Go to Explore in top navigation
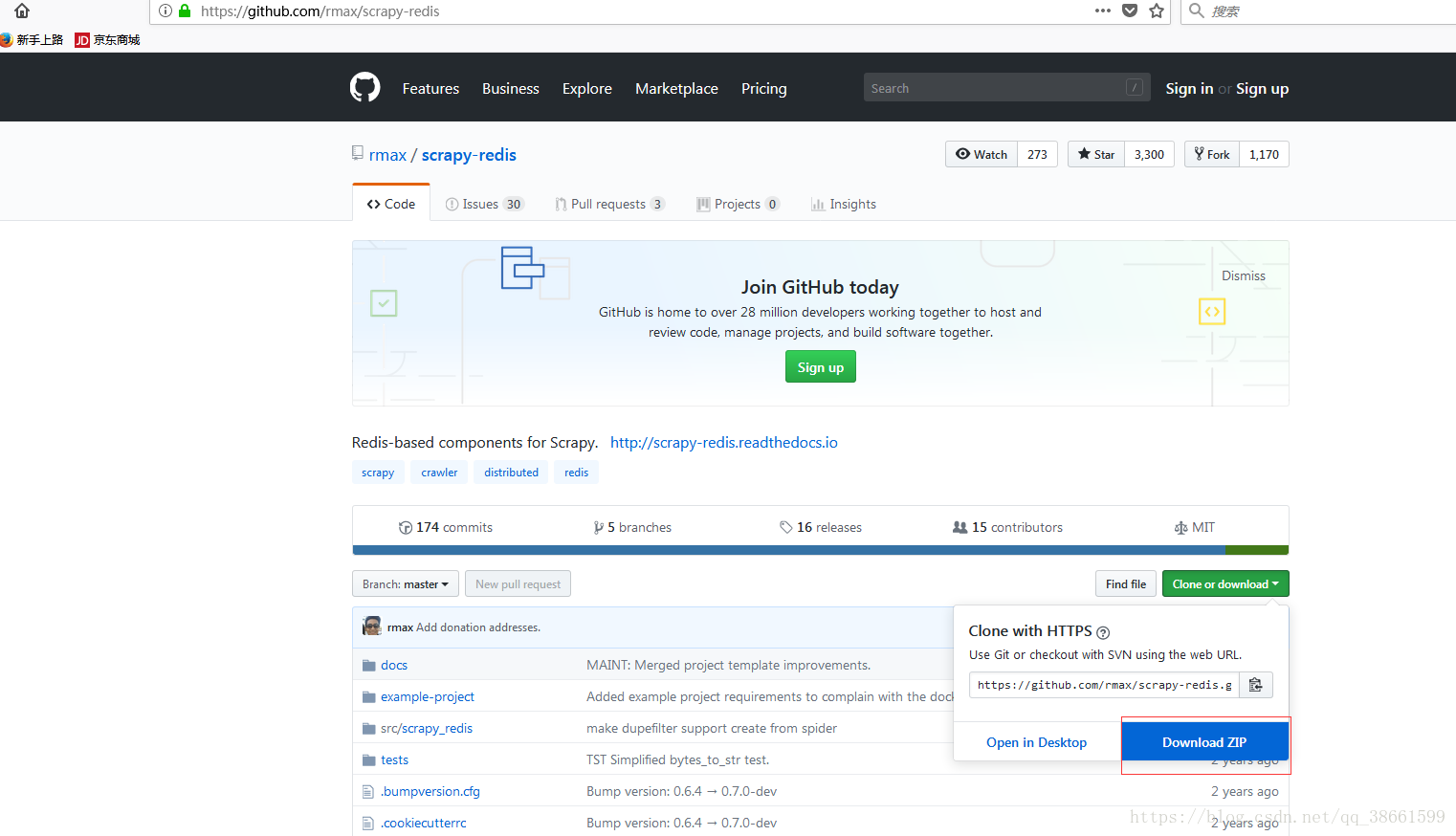The image size is (1456, 836). pos(587,88)
